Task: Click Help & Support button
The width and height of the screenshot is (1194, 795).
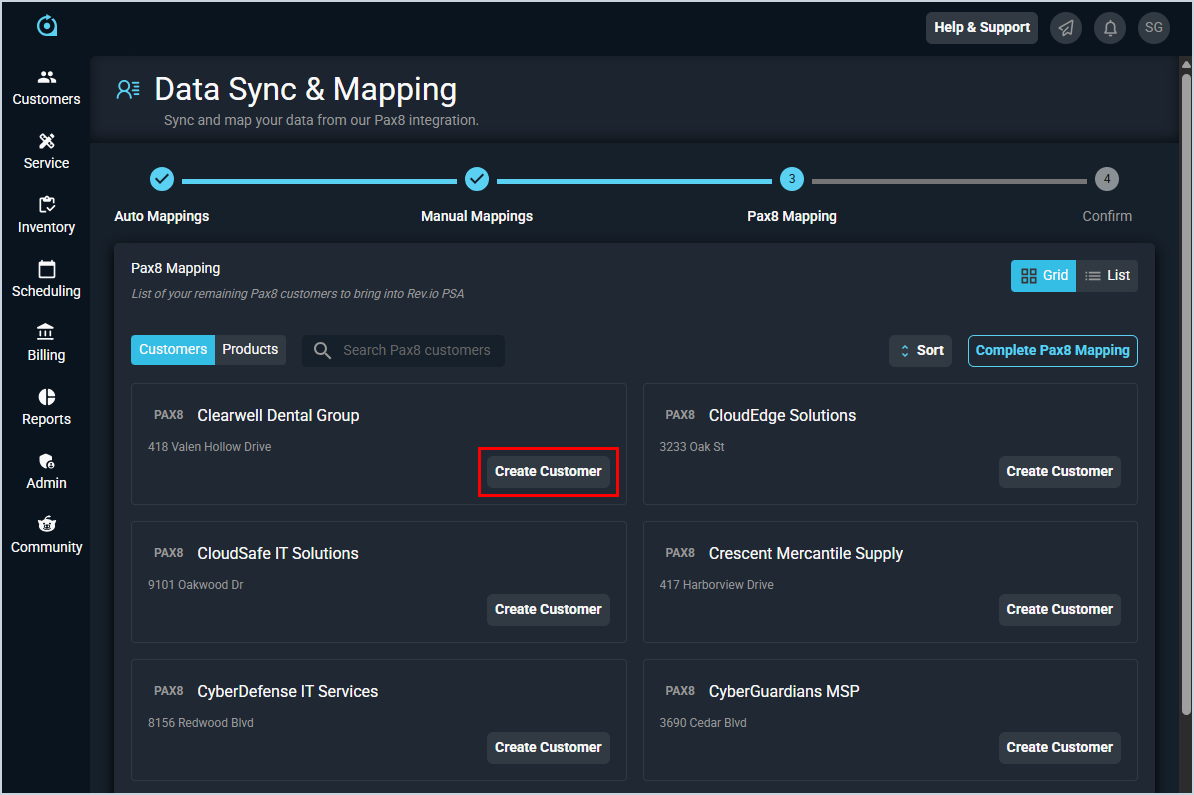Action: (x=981, y=28)
